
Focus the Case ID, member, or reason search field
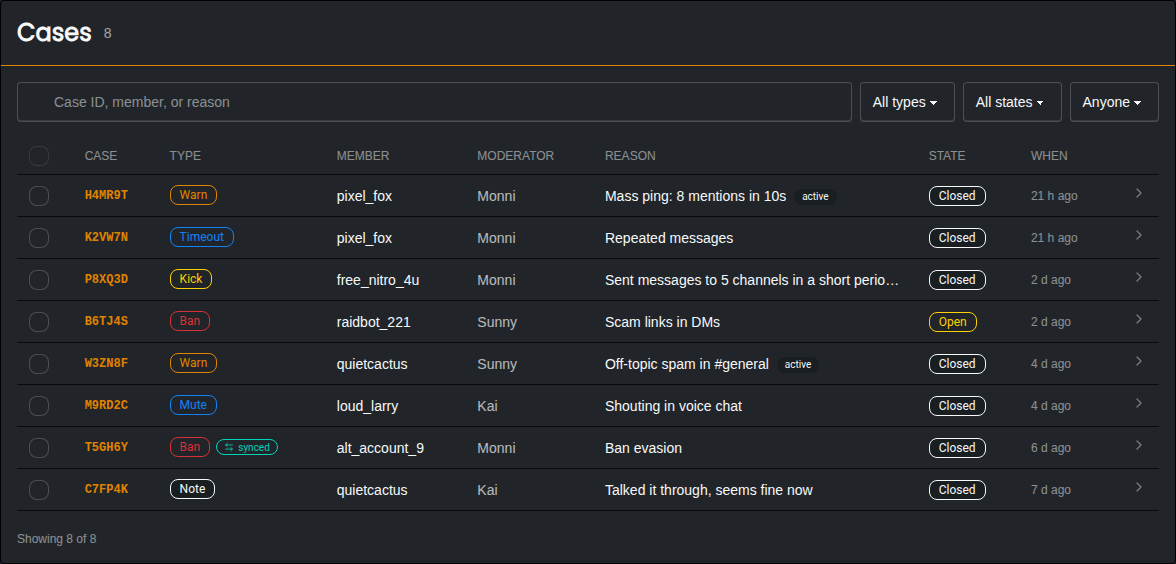click(x=434, y=102)
